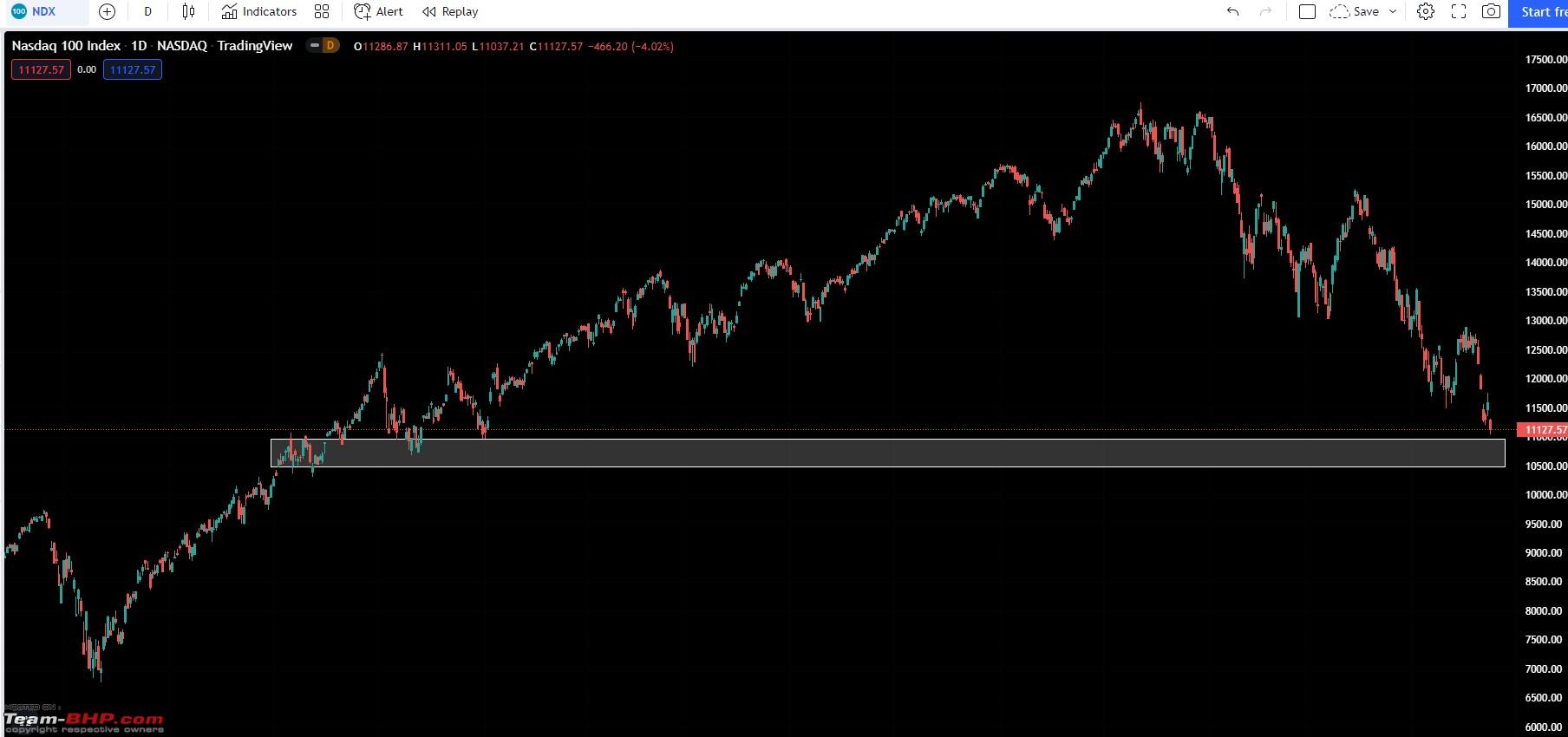The image size is (1568, 737).
Task: Click the Start free trial button
Action: click(x=1539, y=12)
